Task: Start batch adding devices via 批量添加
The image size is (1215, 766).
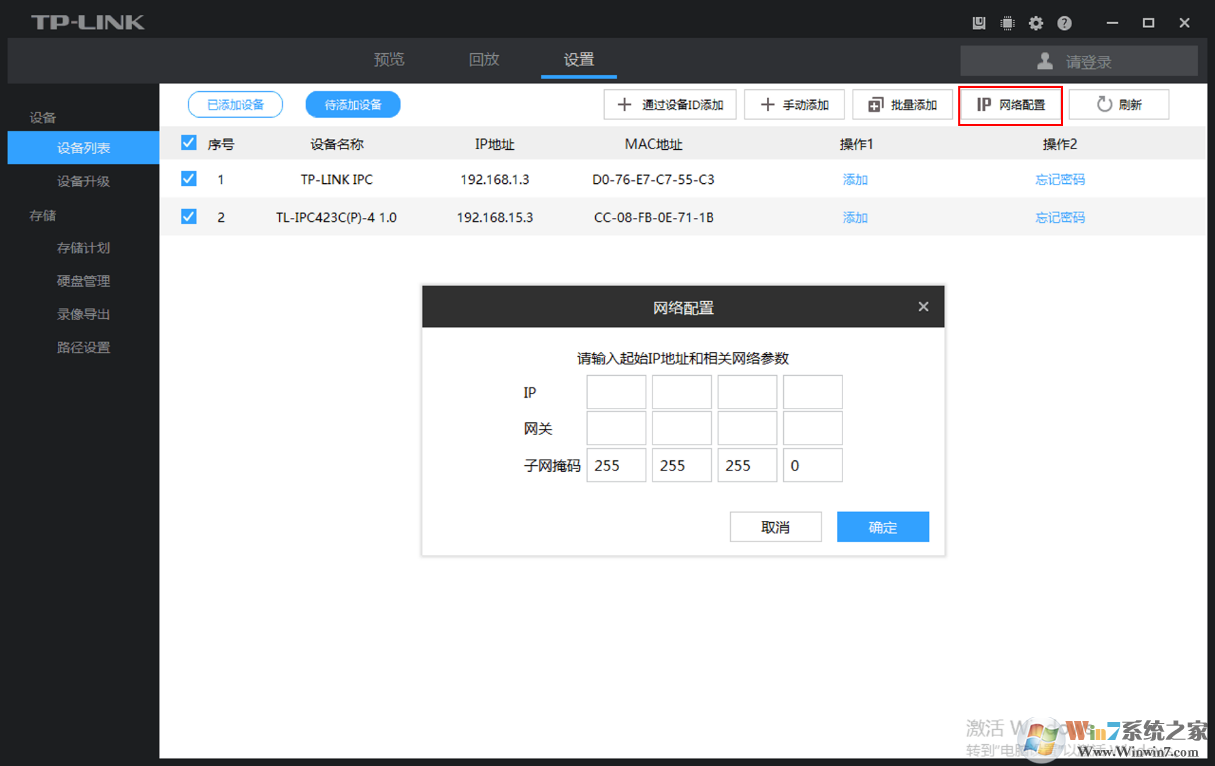Action: 902,104
